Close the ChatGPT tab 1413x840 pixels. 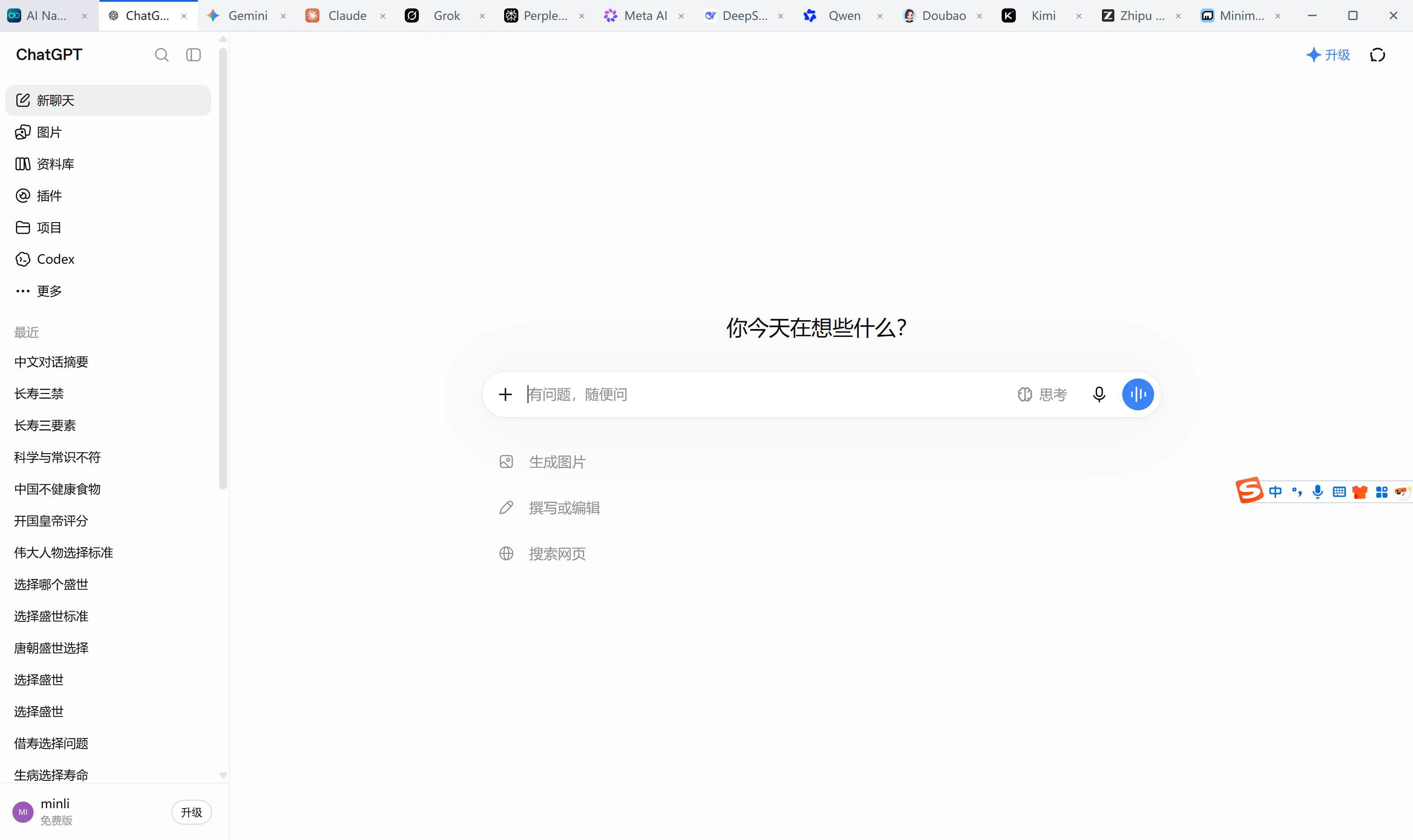click(184, 16)
